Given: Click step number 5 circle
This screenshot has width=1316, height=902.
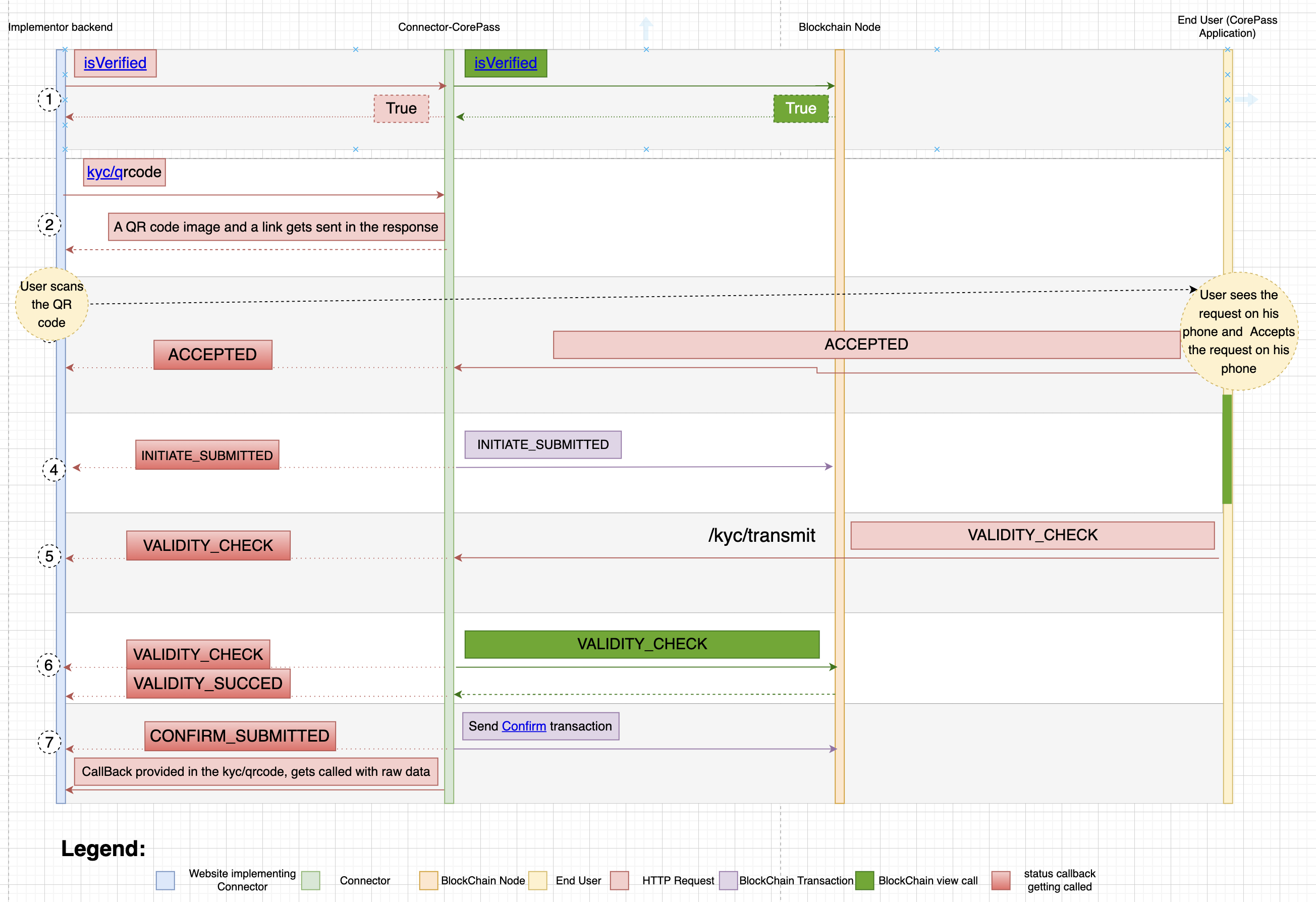Looking at the screenshot, I should [49, 556].
